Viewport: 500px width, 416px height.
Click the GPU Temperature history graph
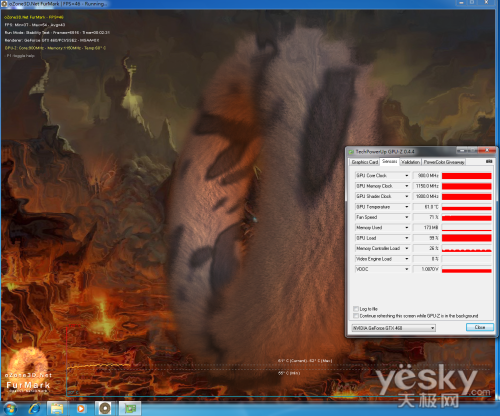(467, 207)
